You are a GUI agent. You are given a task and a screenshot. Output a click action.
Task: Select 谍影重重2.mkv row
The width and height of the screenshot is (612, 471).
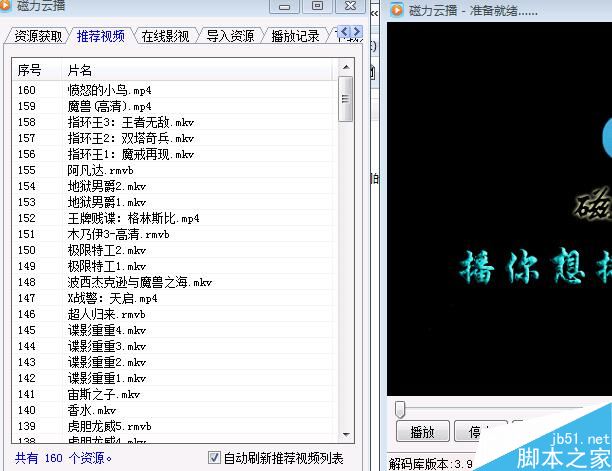[174, 362]
